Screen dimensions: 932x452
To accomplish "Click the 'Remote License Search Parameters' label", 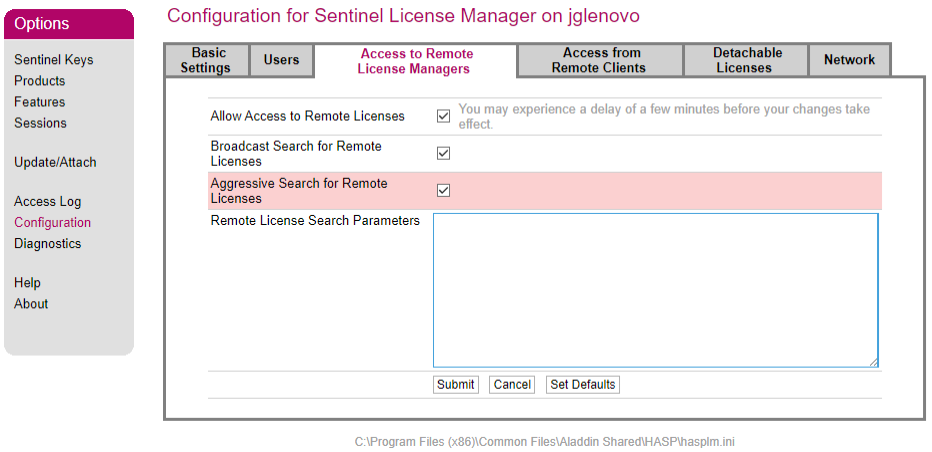I will (315, 221).
